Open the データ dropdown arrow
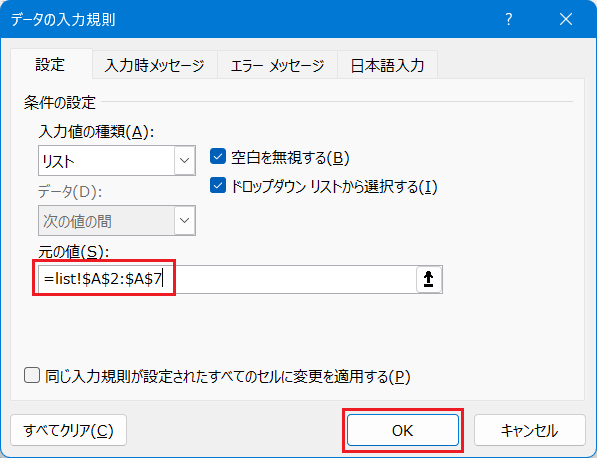Screen dimensions: 597x458 coord(185,220)
